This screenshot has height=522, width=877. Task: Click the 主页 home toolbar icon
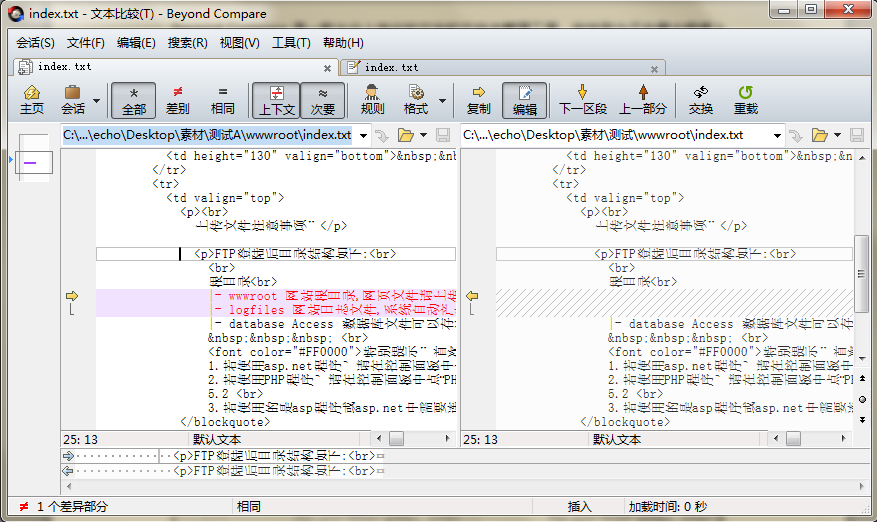[x=32, y=99]
